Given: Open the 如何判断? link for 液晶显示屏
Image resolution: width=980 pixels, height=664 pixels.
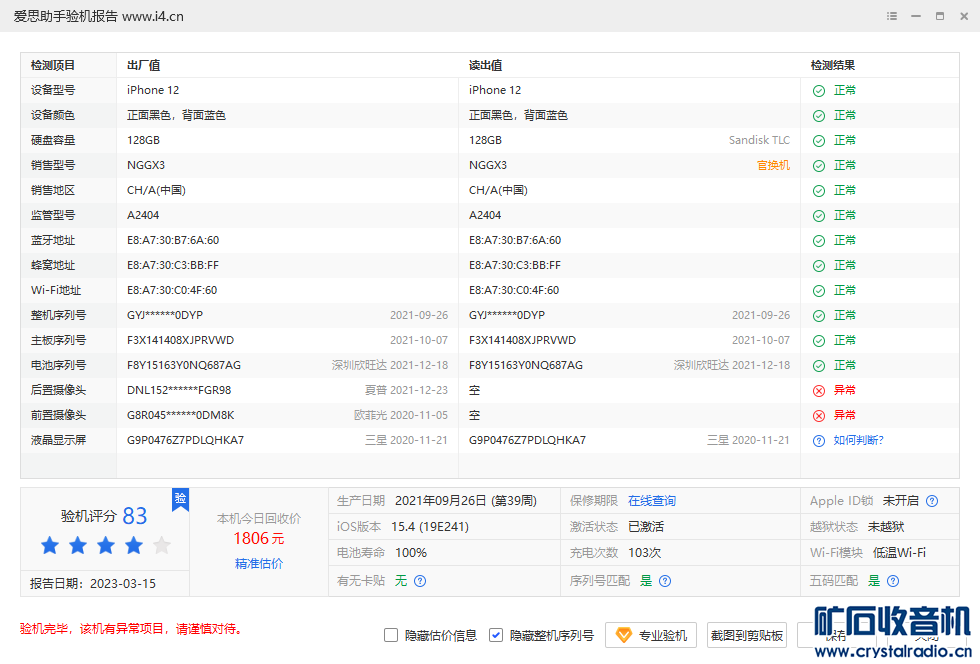Looking at the screenshot, I should 858,440.
